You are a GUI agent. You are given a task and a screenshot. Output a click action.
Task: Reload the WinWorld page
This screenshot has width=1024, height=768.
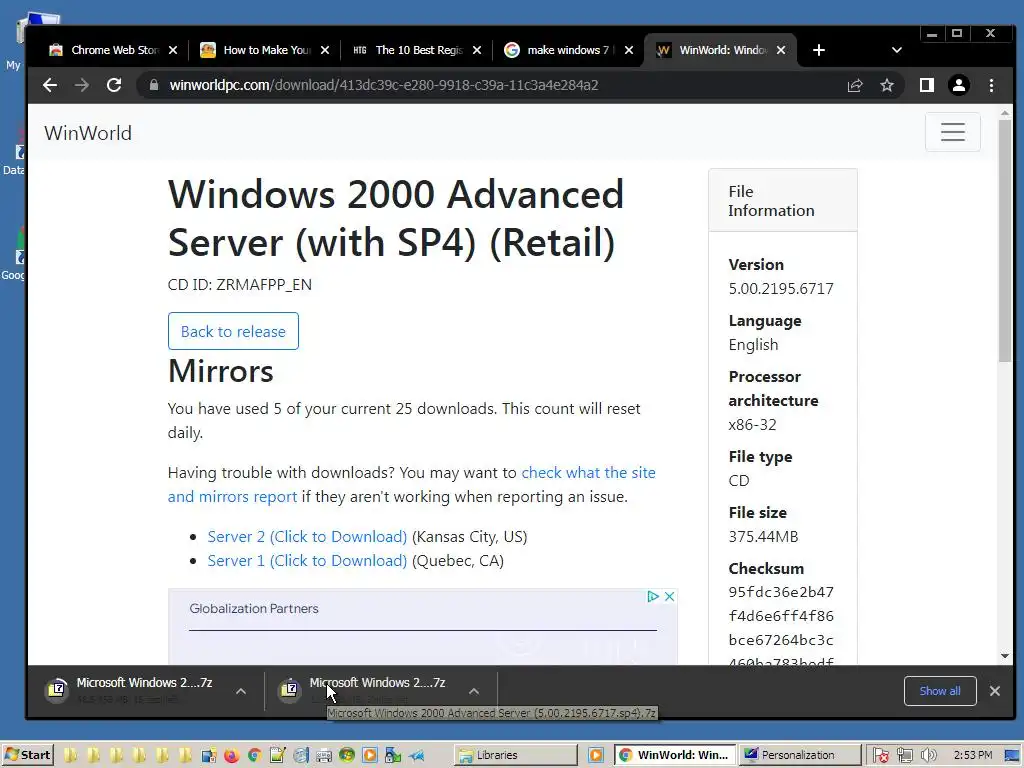[114, 85]
